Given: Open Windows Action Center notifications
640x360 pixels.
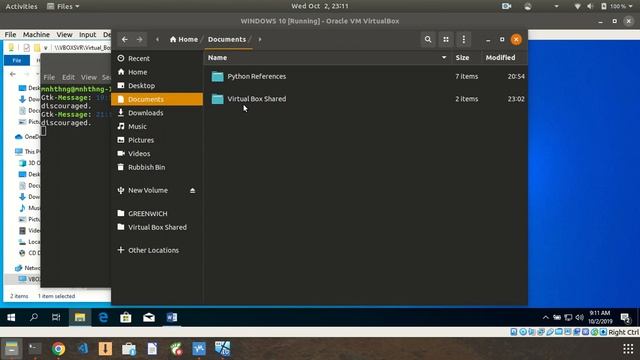Looking at the screenshot, I should [x=626, y=318].
